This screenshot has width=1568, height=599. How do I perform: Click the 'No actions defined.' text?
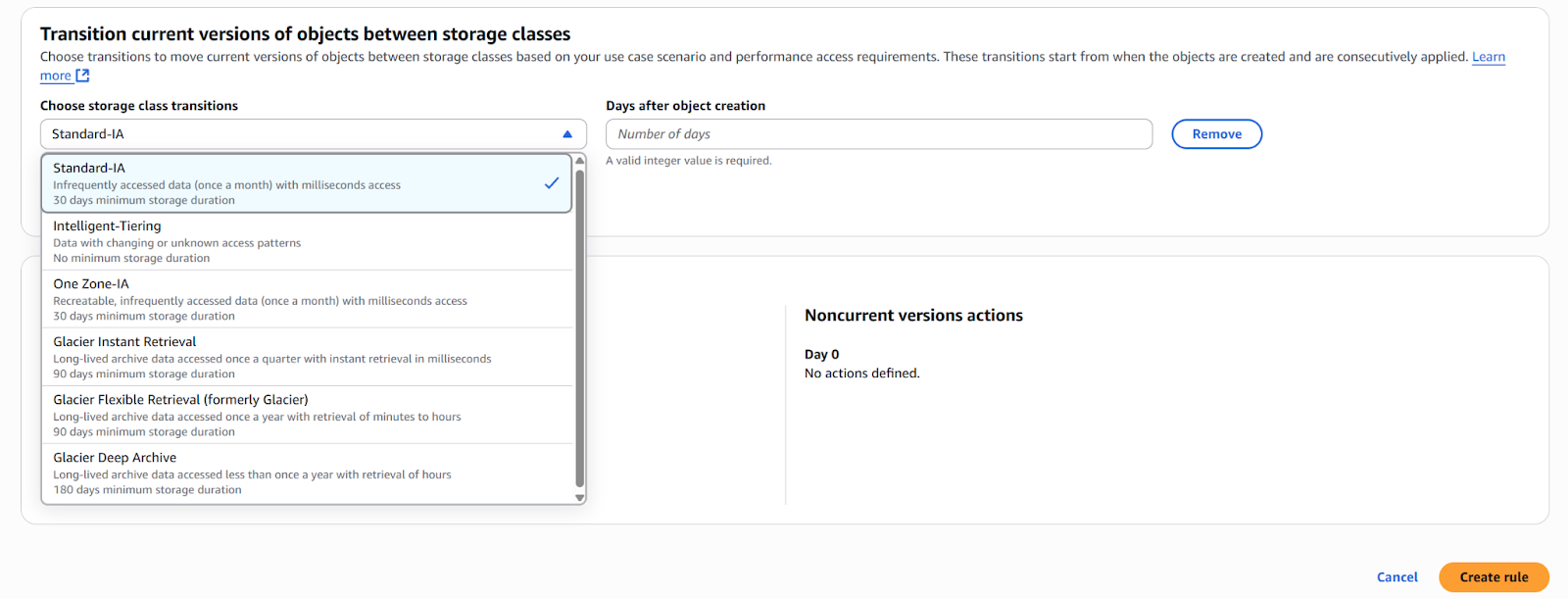tap(862, 374)
